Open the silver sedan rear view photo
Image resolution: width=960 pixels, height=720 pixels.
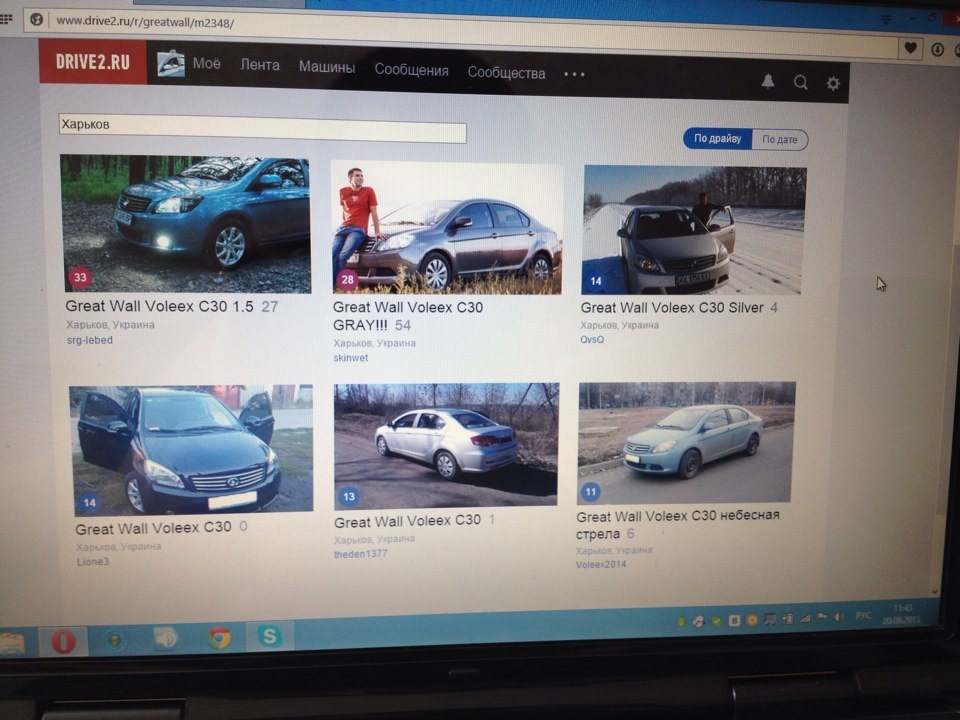click(446, 446)
